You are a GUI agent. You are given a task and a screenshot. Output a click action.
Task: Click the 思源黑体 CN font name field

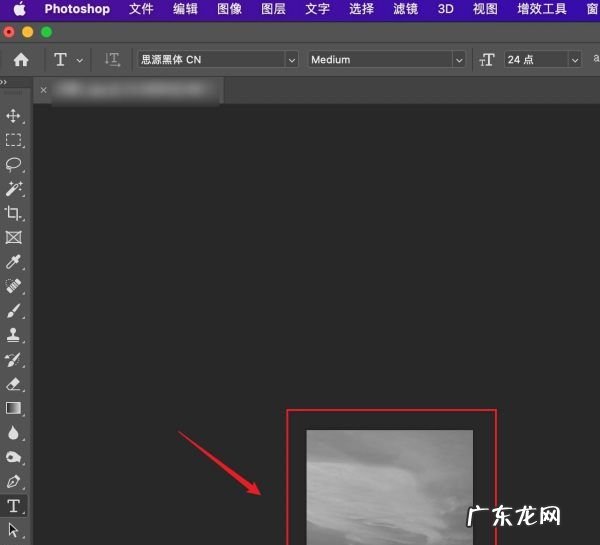coord(212,60)
